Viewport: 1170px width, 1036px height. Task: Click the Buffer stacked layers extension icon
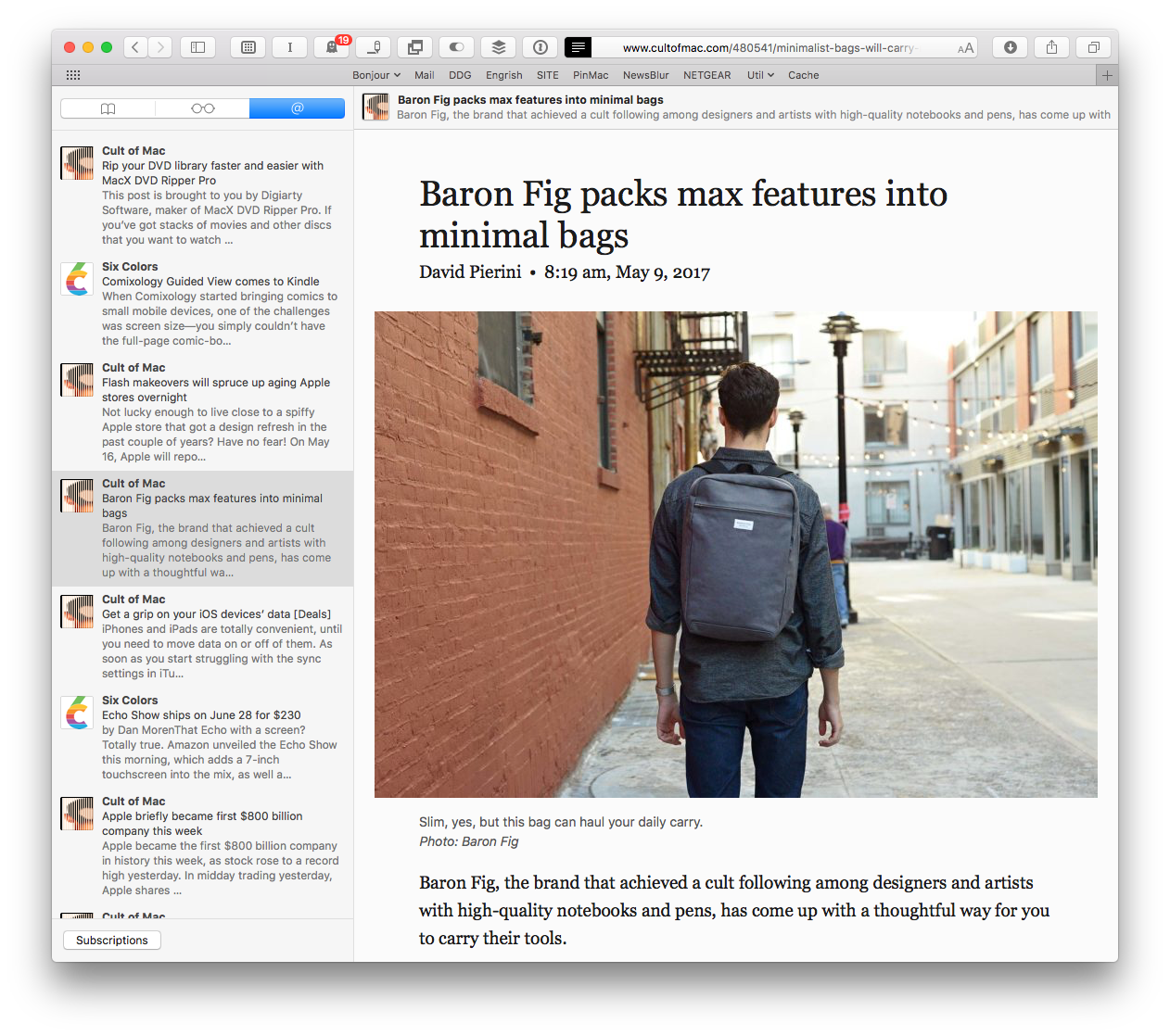click(x=498, y=47)
